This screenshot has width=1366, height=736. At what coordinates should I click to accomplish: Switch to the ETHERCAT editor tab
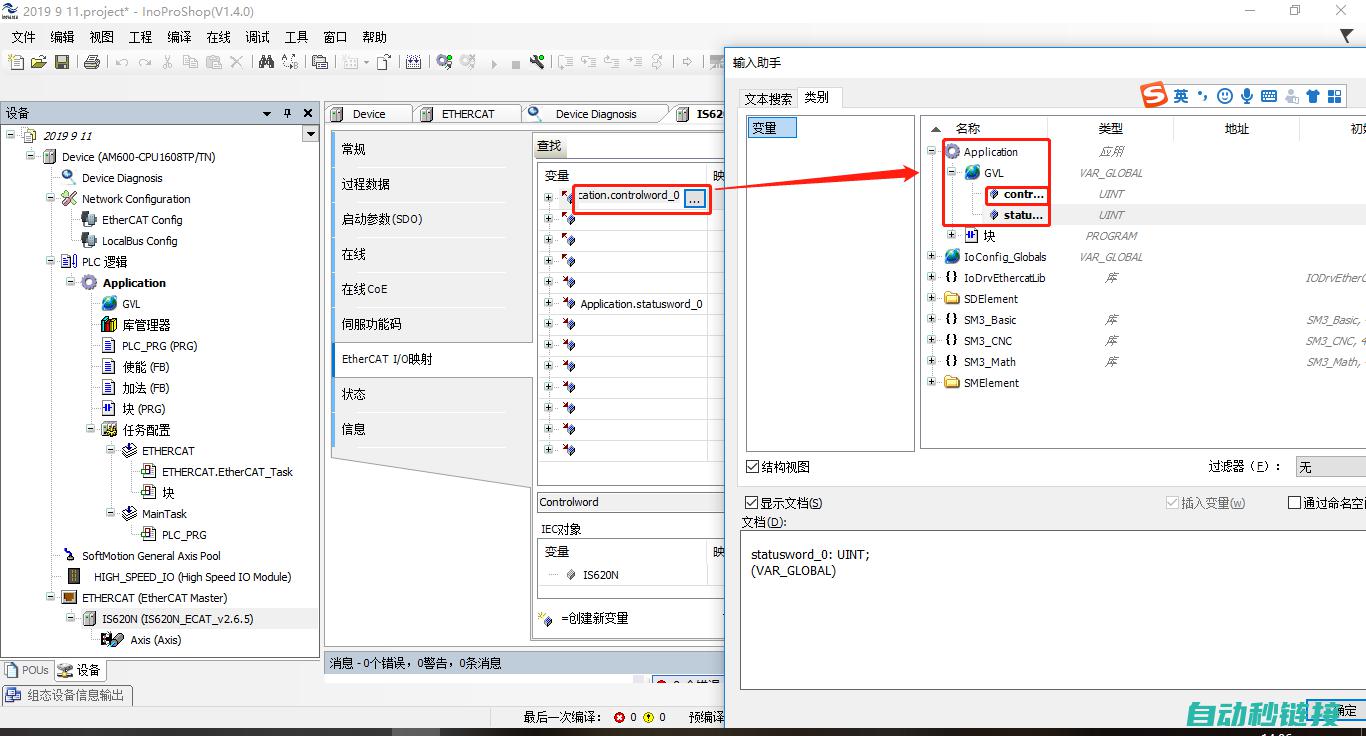(467, 114)
